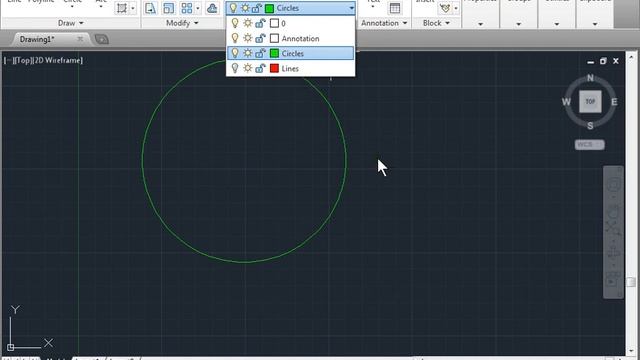The image size is (640, 360).
Task: Click the Annotation layer color swatch
Action: 274,38
